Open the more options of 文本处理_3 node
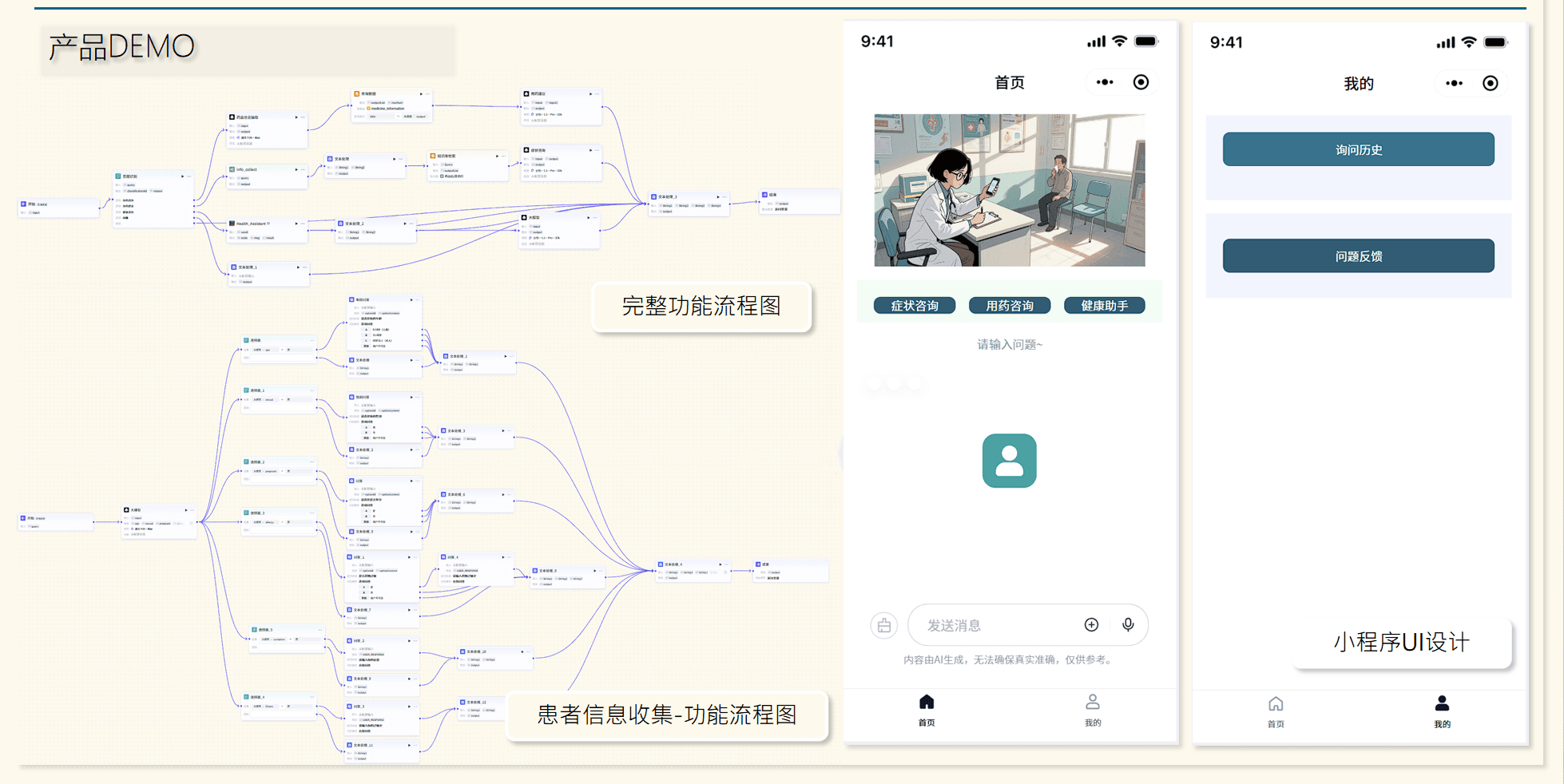Viewport: 1564px width, 784px height. point(725,196)
